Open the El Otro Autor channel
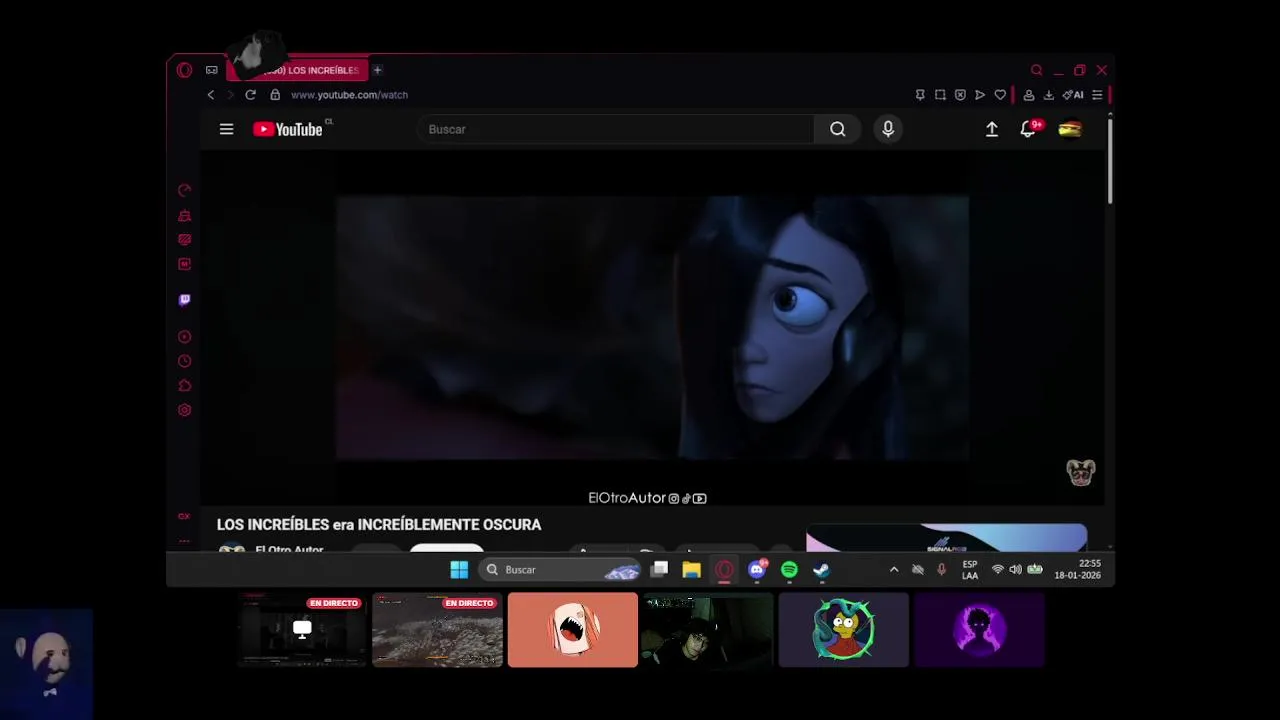The height and width of the screenshot is (720, 1280). (289, 550)
